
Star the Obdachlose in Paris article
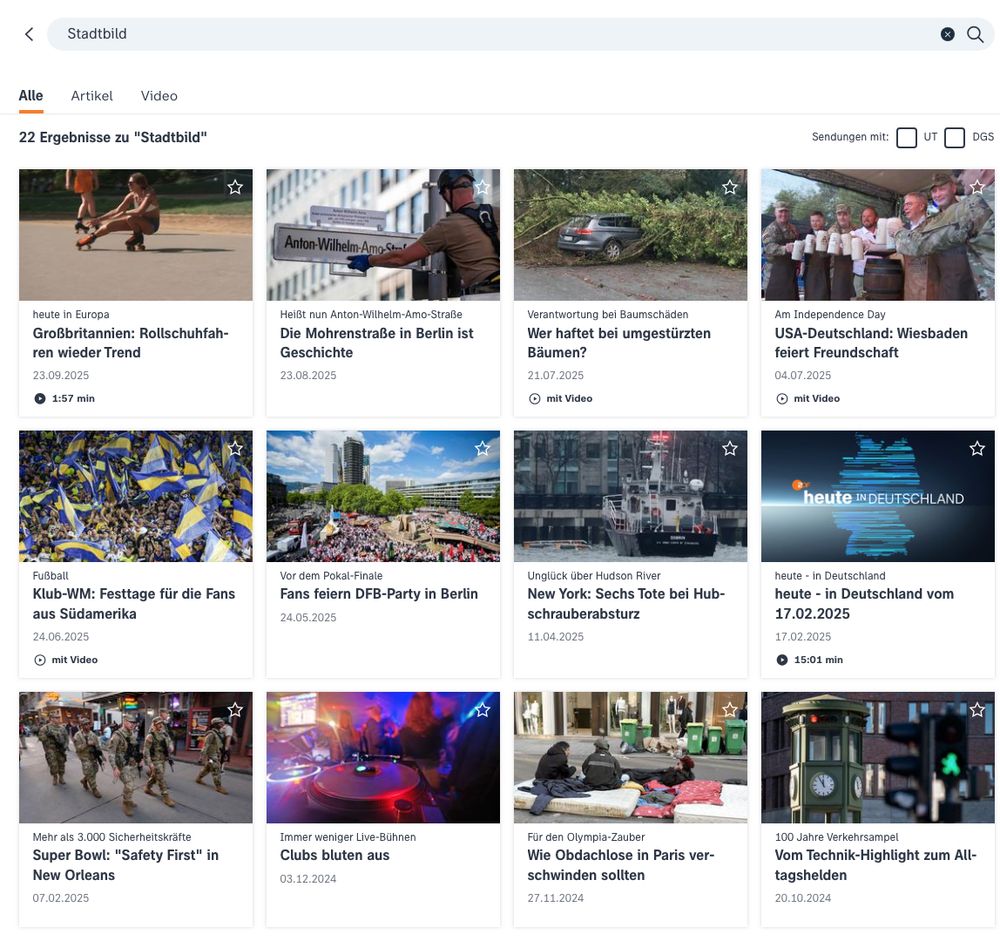(x=730, y=710)
